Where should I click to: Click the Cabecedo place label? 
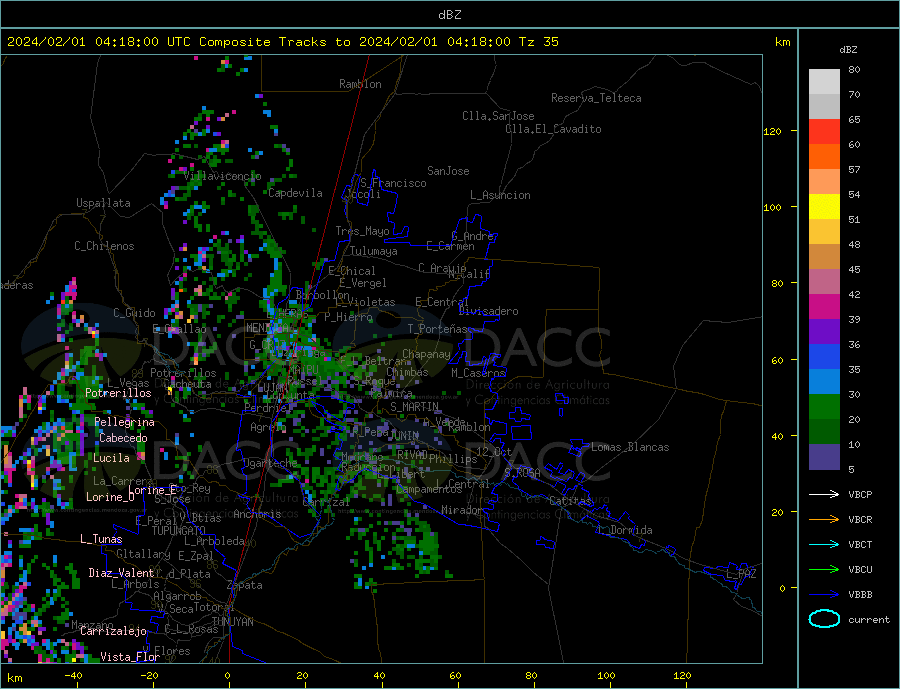tap(123, 438)
